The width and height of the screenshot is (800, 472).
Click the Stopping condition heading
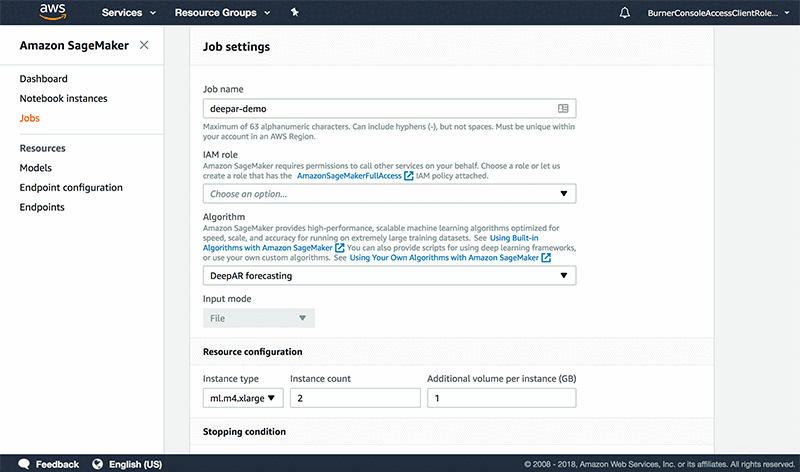(x=244, y=432)
